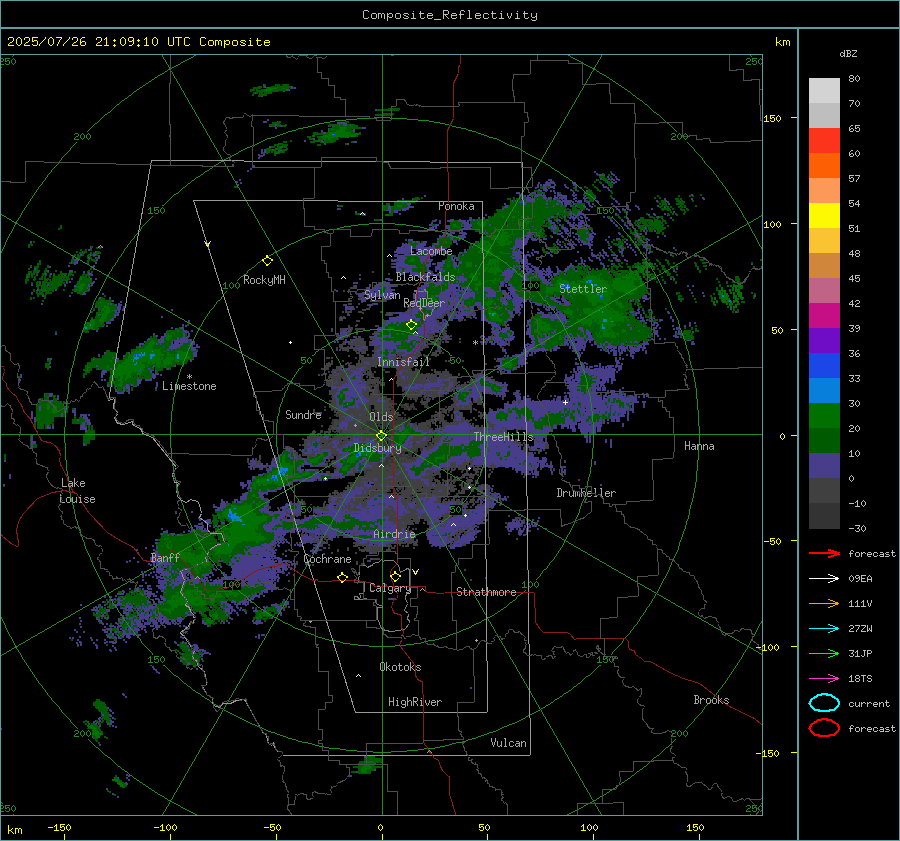
Task: Click the Calgary city label
Action: click(x=390, y=588)
